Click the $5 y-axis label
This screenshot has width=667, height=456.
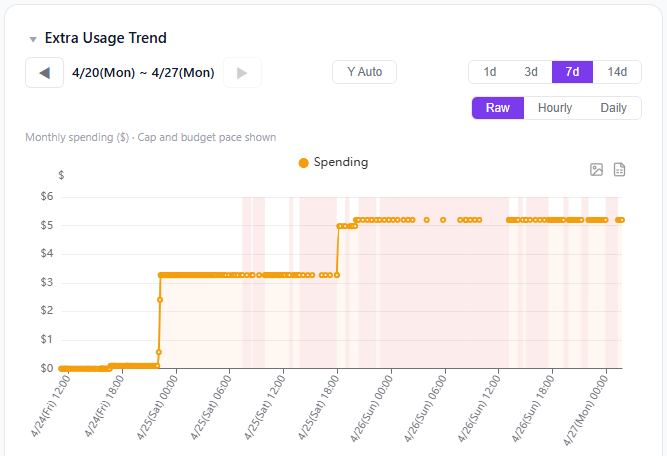(46, 226)
